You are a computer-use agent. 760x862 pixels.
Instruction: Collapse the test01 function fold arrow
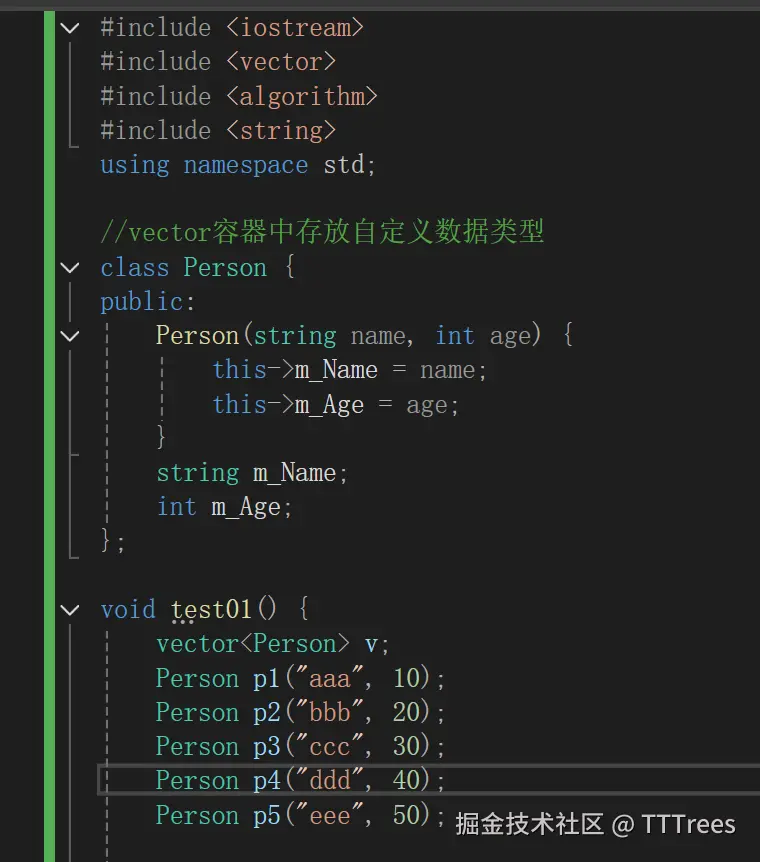click(x=69, y=609)
